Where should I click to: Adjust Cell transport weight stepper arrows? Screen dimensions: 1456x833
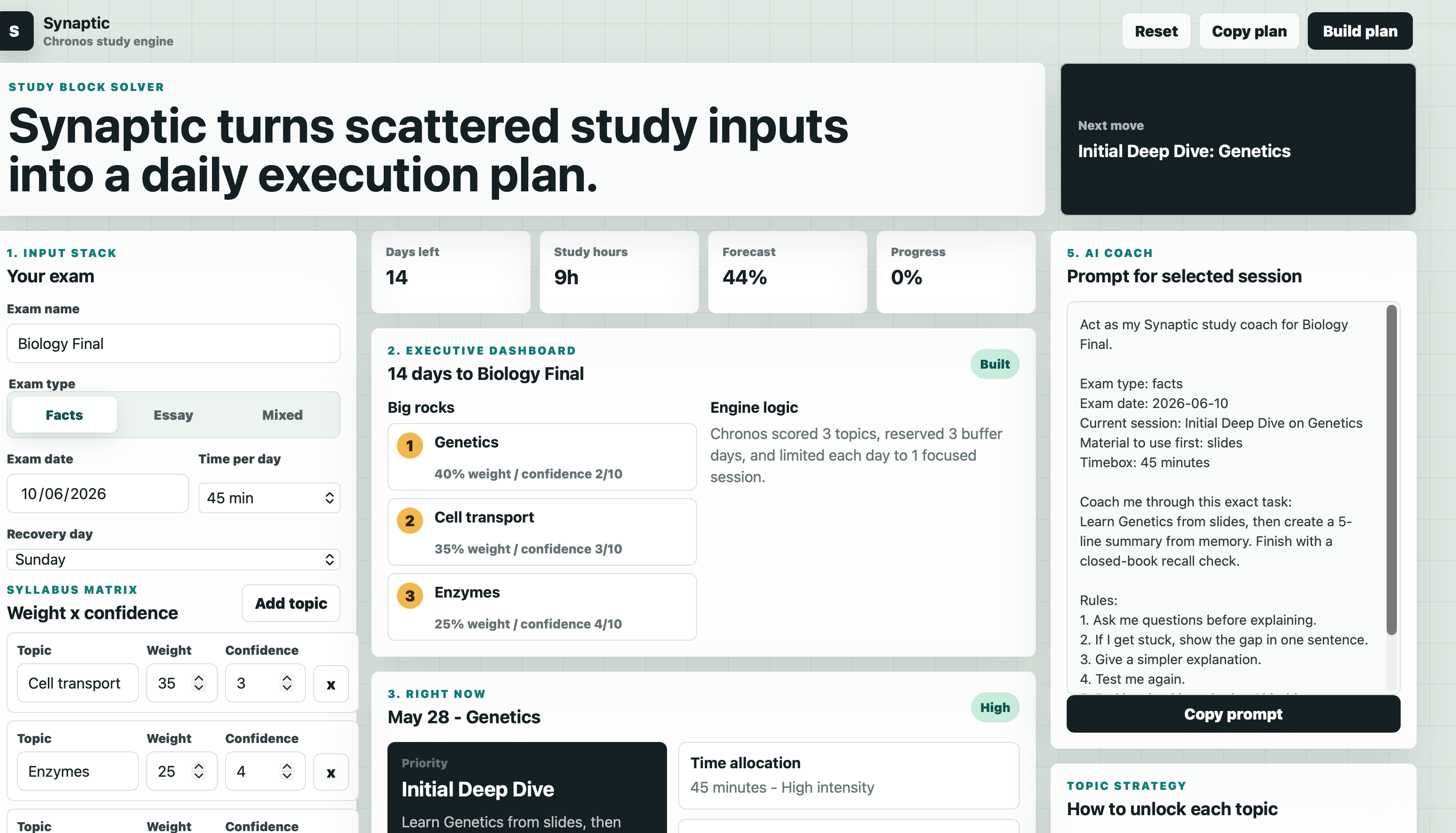pos(198,682)
